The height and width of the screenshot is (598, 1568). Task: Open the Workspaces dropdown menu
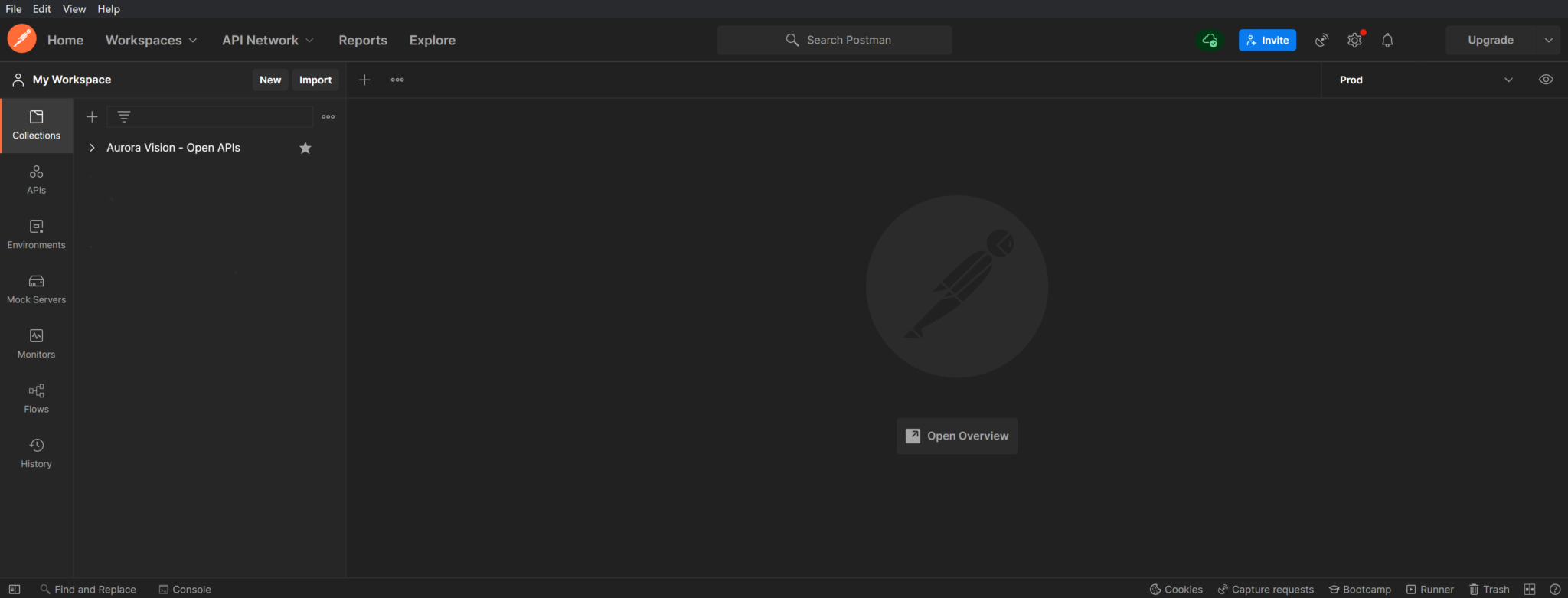tap(151, 41)
